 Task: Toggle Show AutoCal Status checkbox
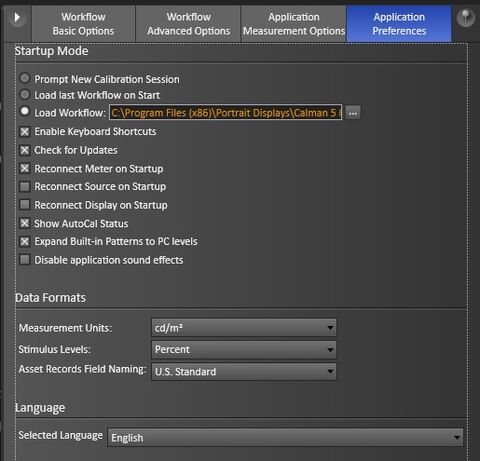coord(25,223)
